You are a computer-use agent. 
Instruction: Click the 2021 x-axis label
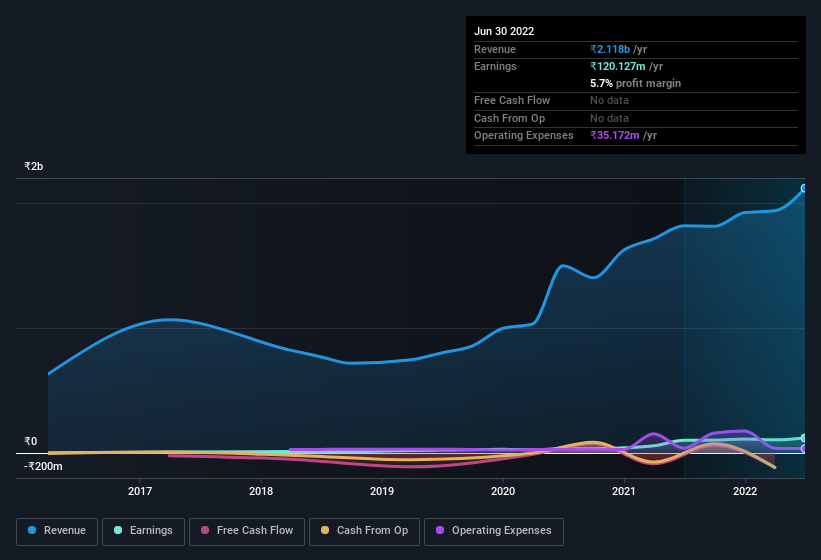point(624,491)
